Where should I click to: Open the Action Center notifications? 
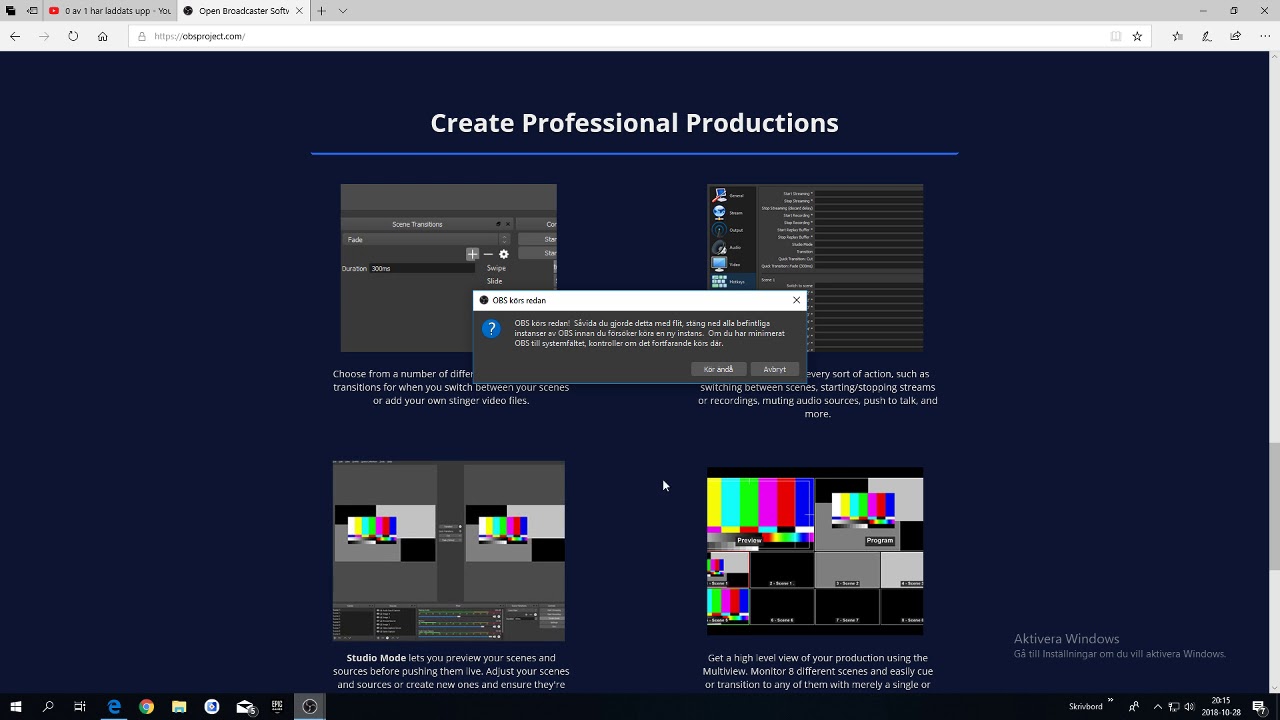tap(1259, 707)
